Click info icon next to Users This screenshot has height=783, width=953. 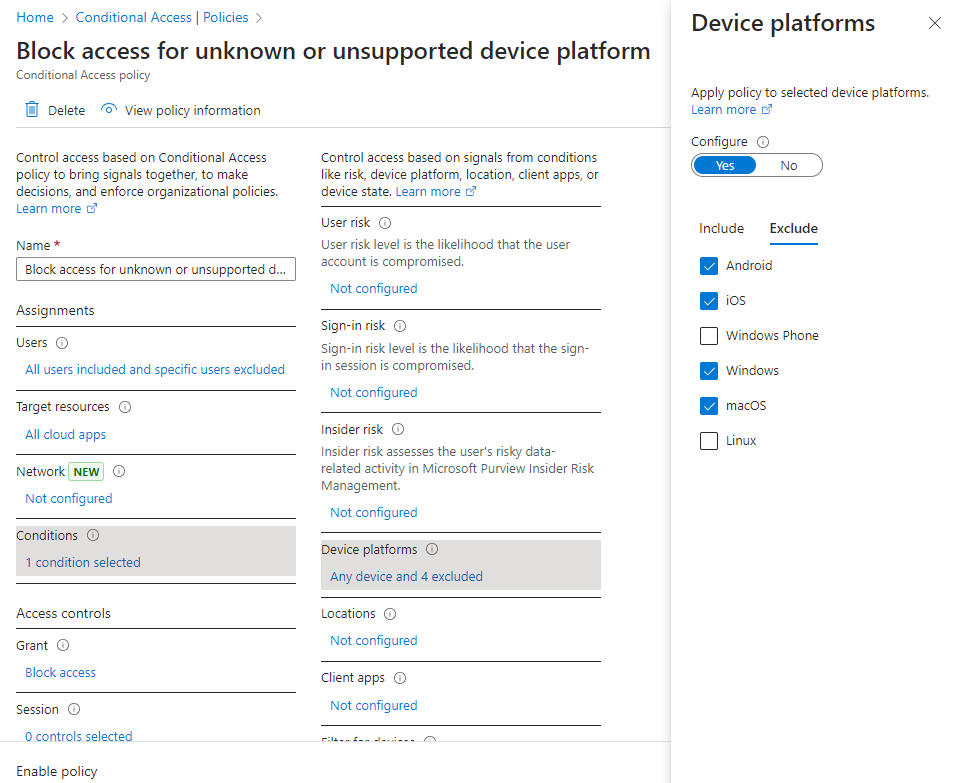[x=62, y=343]
